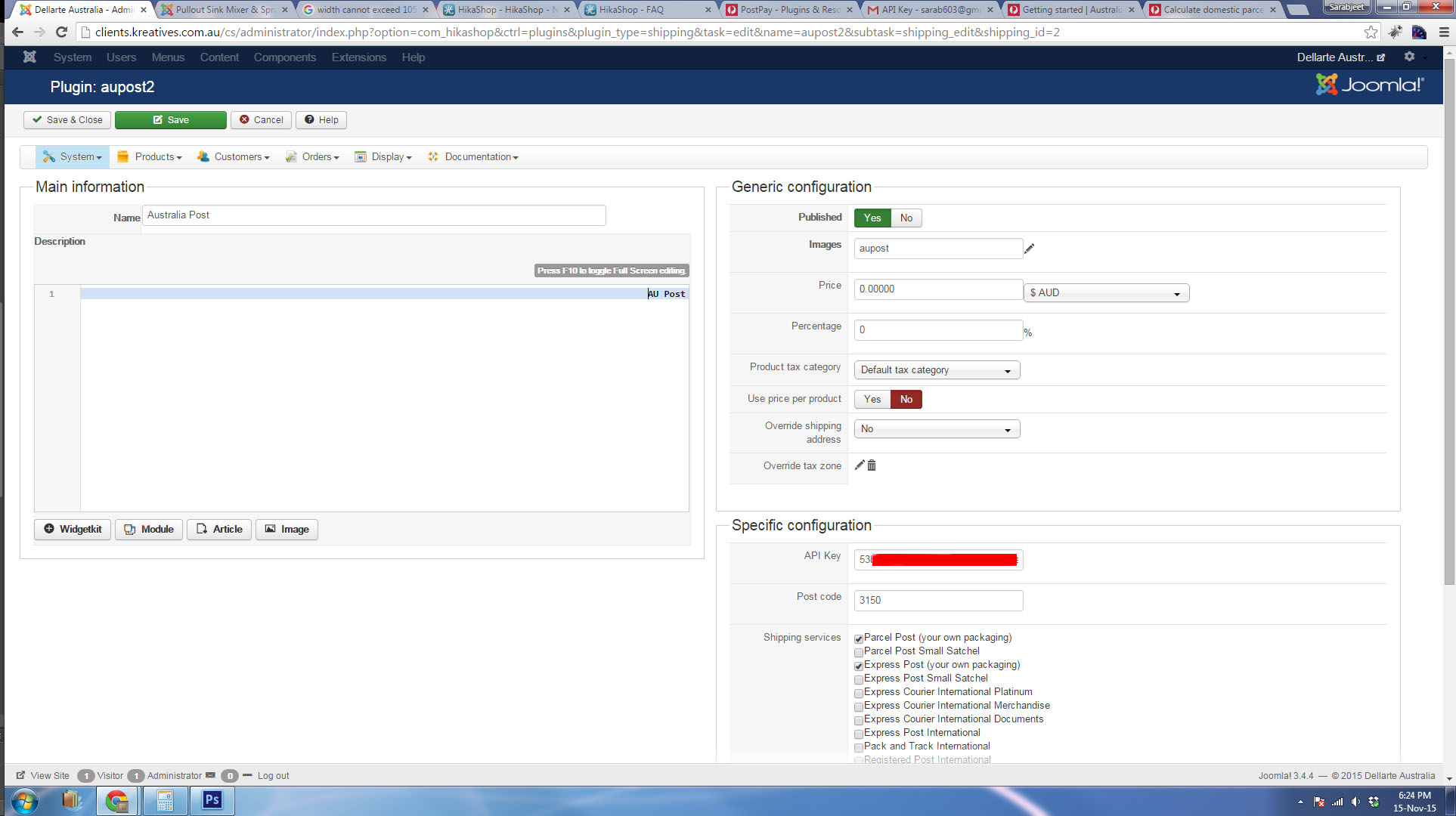Uncheck Express Post (your own packaging)
Viewport: 1456px width, 816px height.
pyautogui.click(x=859, y=666)
